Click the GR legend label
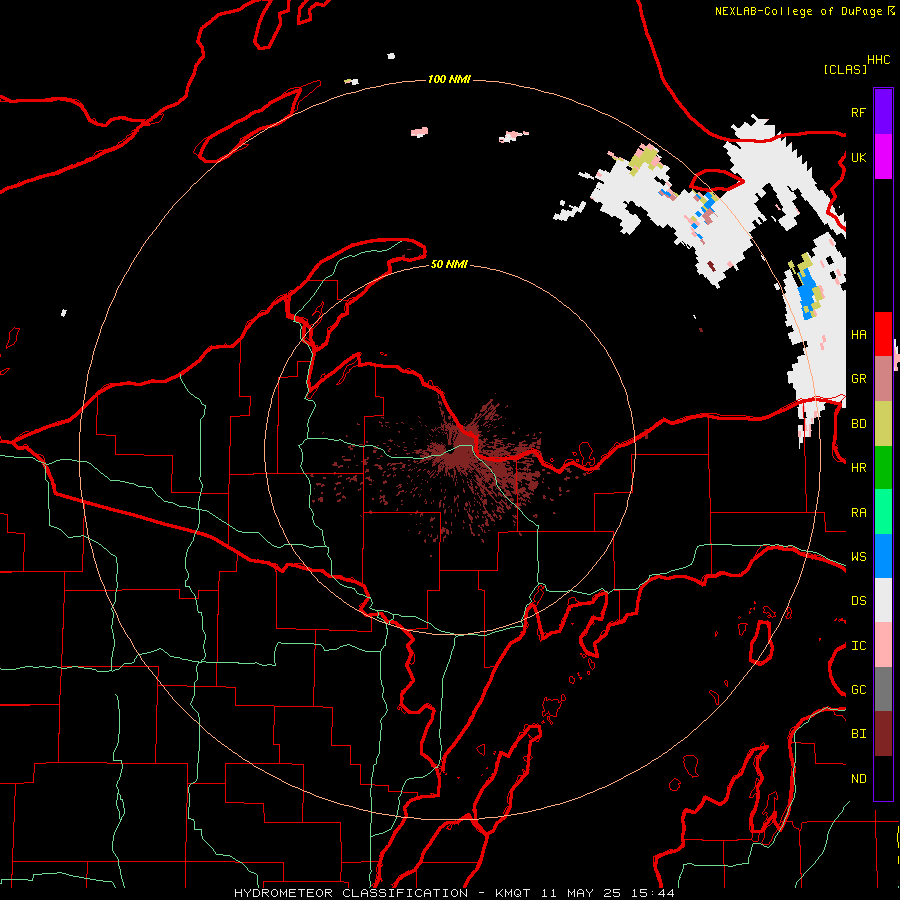The image size is (900, 900). coord(858,378)
